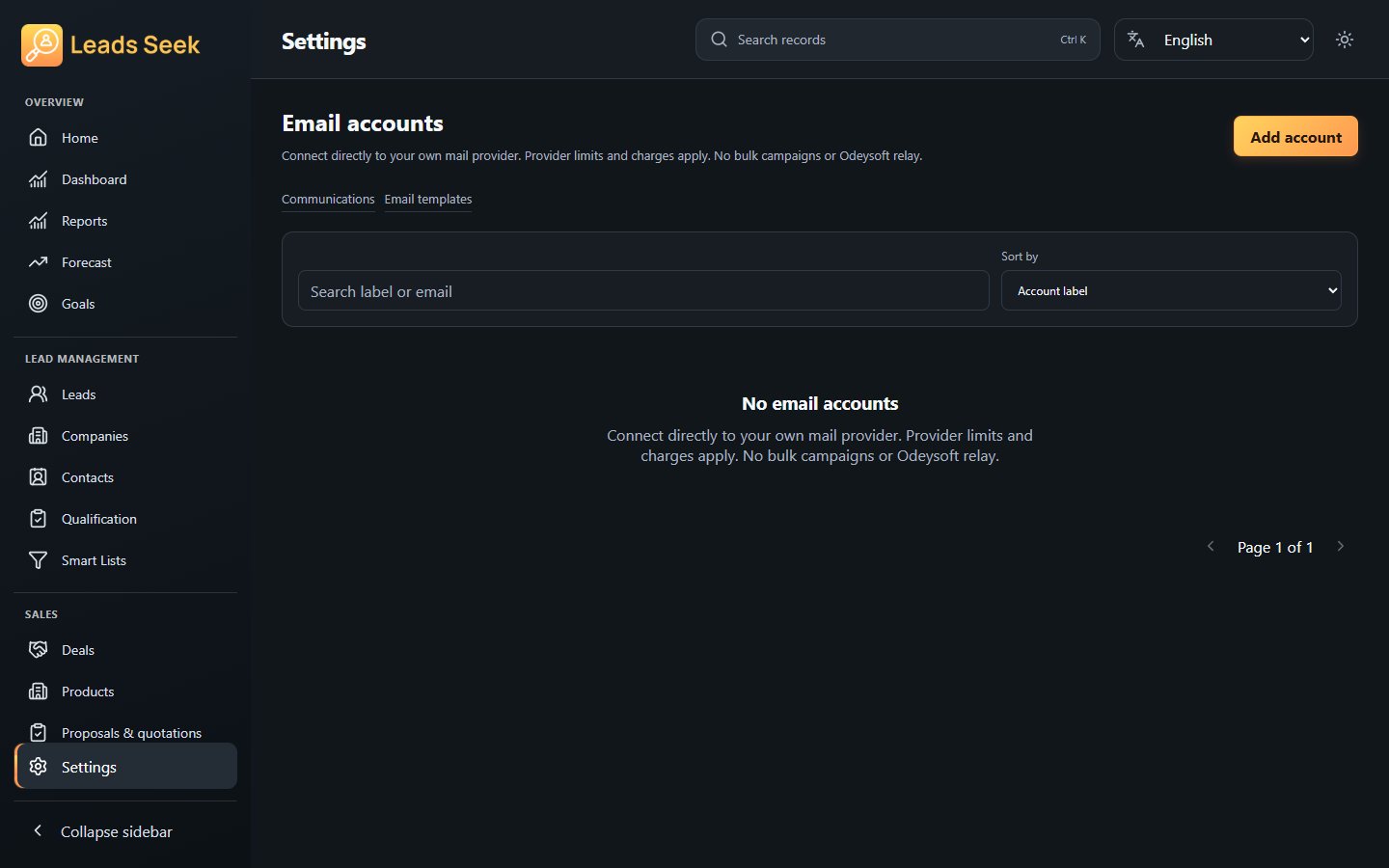Open Qualification via its clipboard check icon
This screenshot has height=868, width=1389.
[38, 519]
